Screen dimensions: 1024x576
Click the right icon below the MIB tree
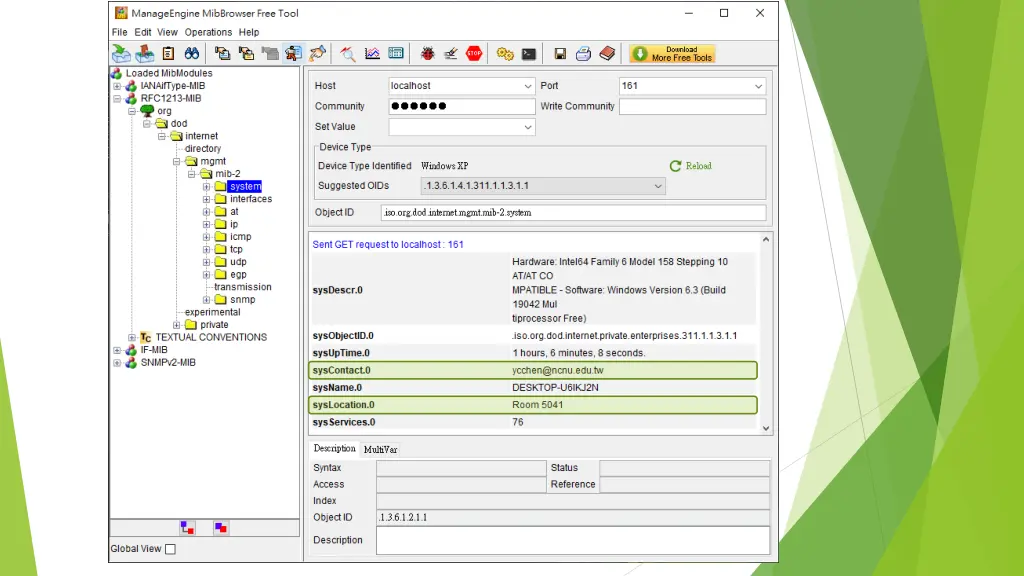[x=221, y=528]
